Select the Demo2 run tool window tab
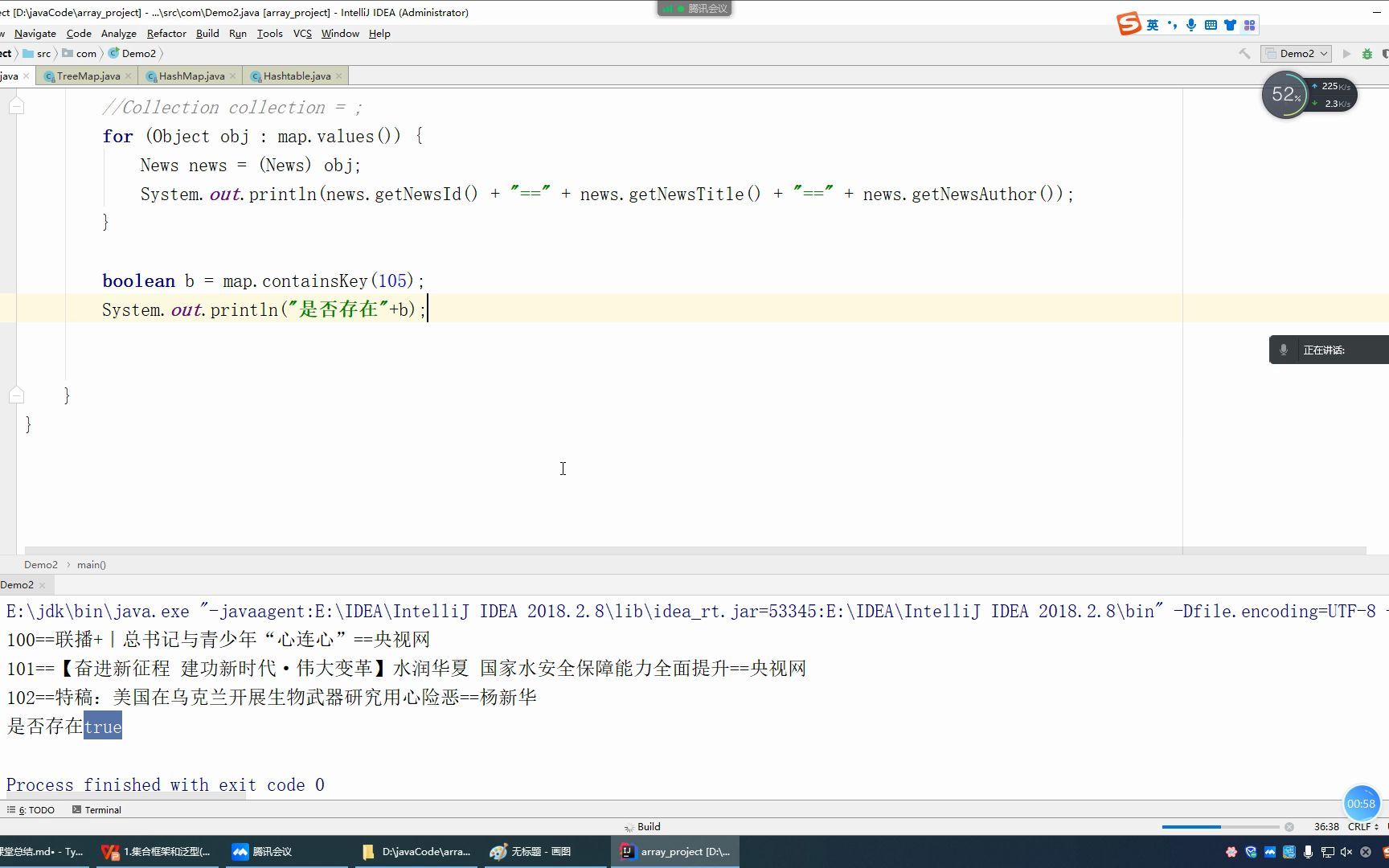 17,584
